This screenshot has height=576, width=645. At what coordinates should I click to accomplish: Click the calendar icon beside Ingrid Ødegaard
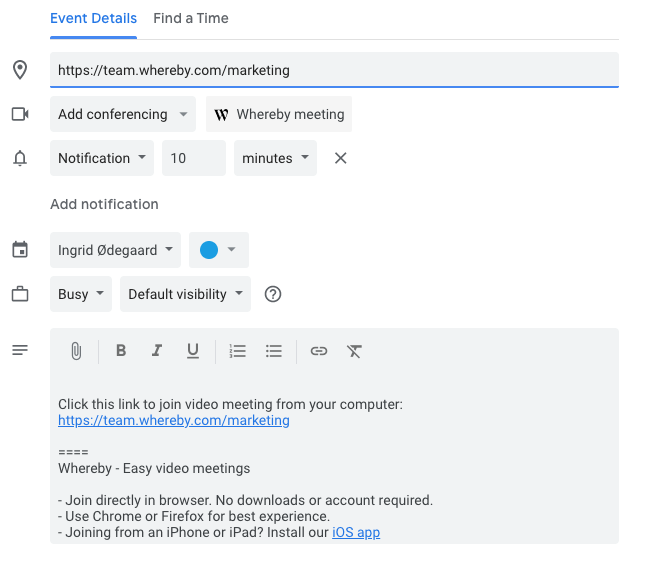20,250
